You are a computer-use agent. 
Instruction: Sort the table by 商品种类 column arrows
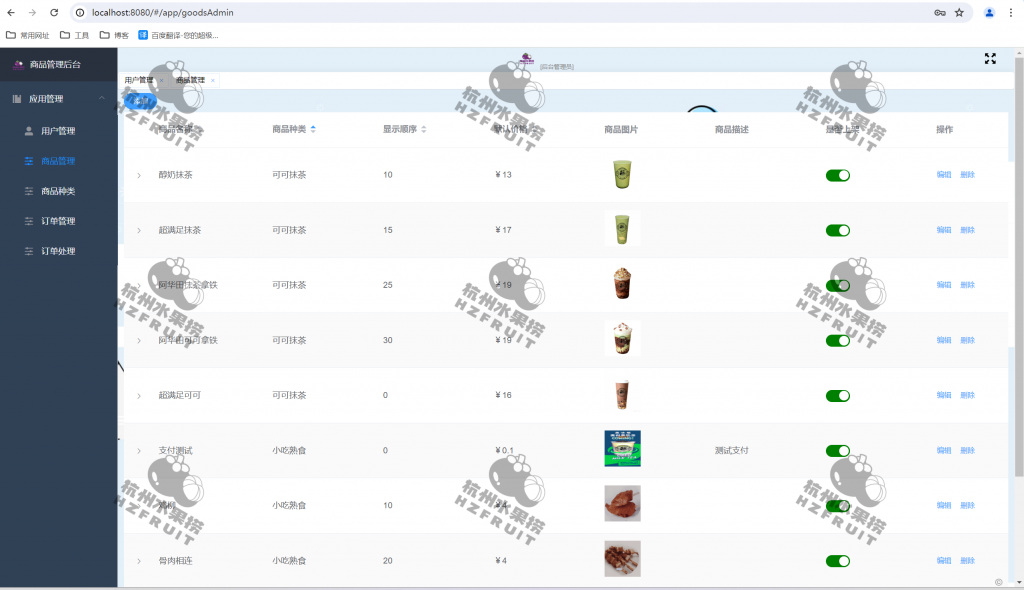click(x=313, y=130)
